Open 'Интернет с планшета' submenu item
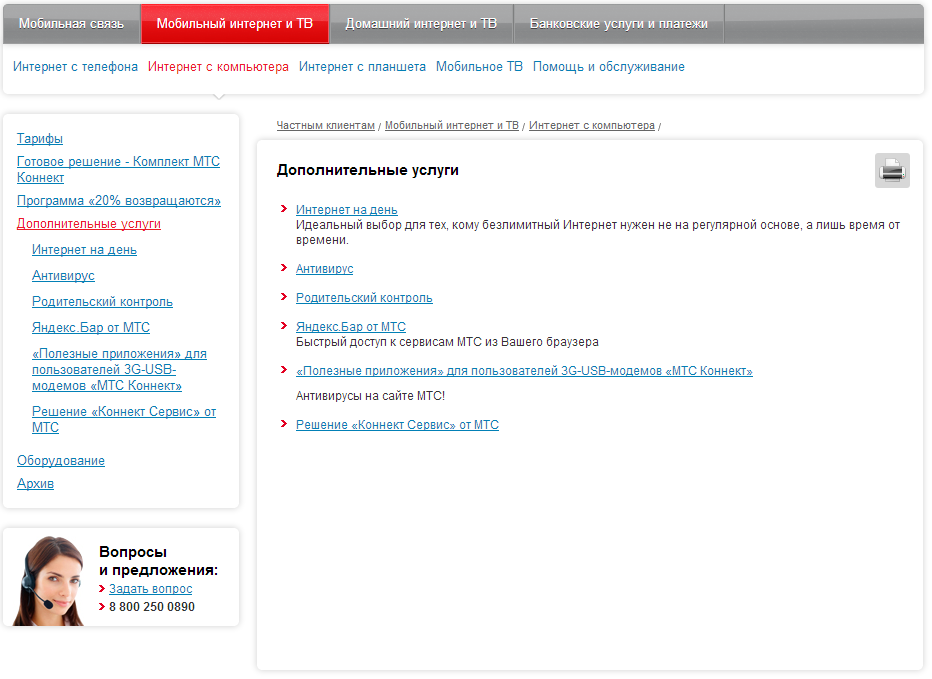Screen dimensions: 932x679 coord(363,67)
